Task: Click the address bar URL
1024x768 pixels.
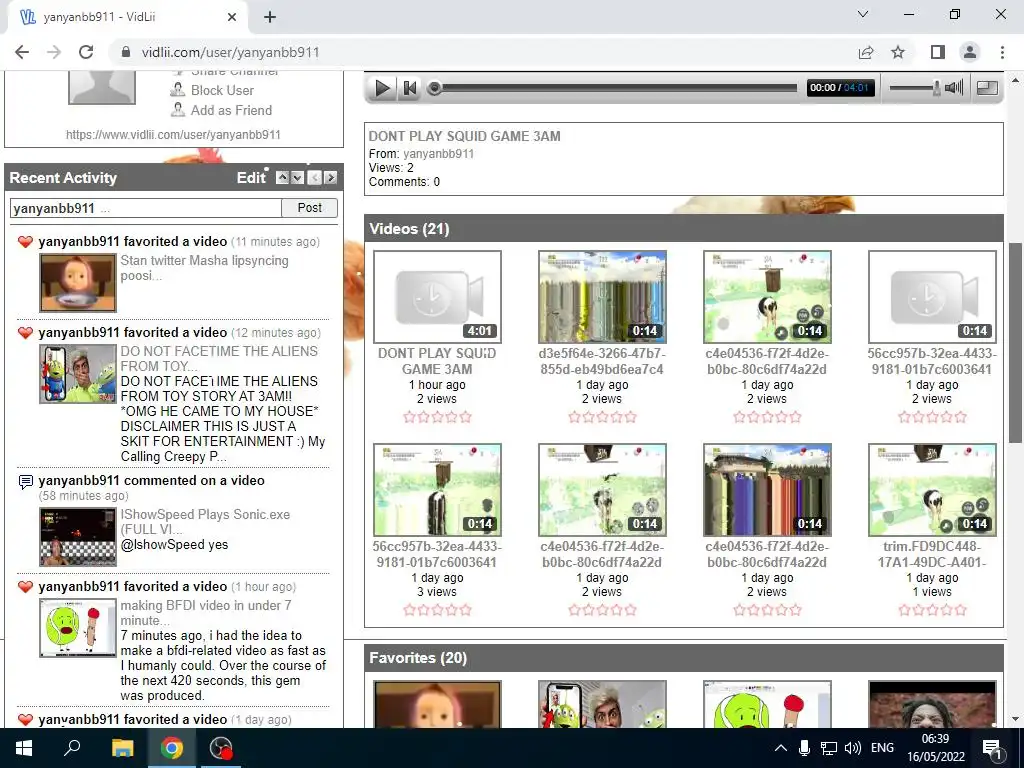Action: point(231,52)
